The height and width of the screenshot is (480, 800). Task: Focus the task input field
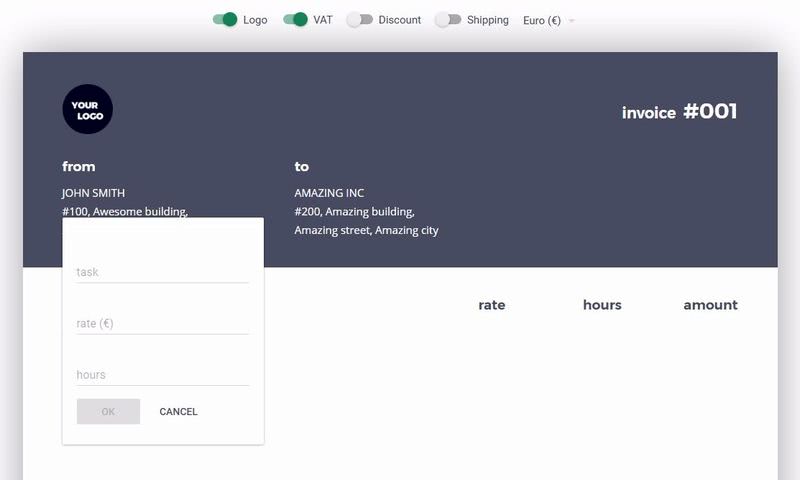coord(162,272)
